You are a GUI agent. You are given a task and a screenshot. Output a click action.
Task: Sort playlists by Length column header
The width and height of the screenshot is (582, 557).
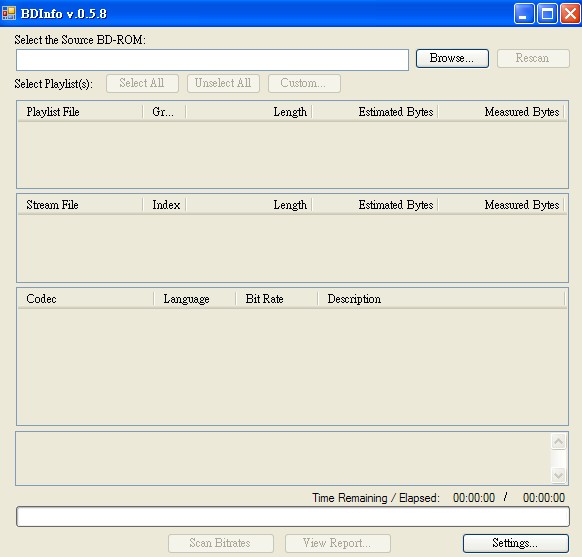[249, 112]
